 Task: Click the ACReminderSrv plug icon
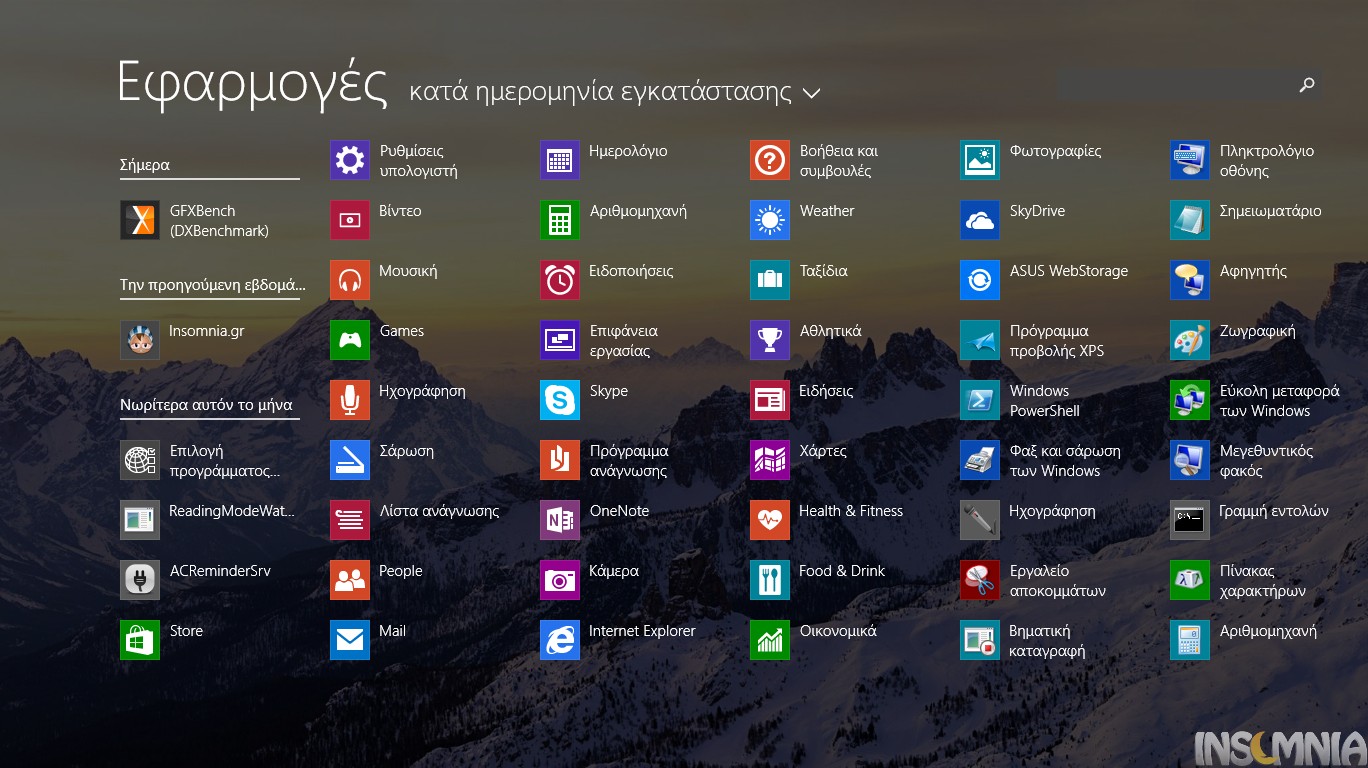(140, 580)
